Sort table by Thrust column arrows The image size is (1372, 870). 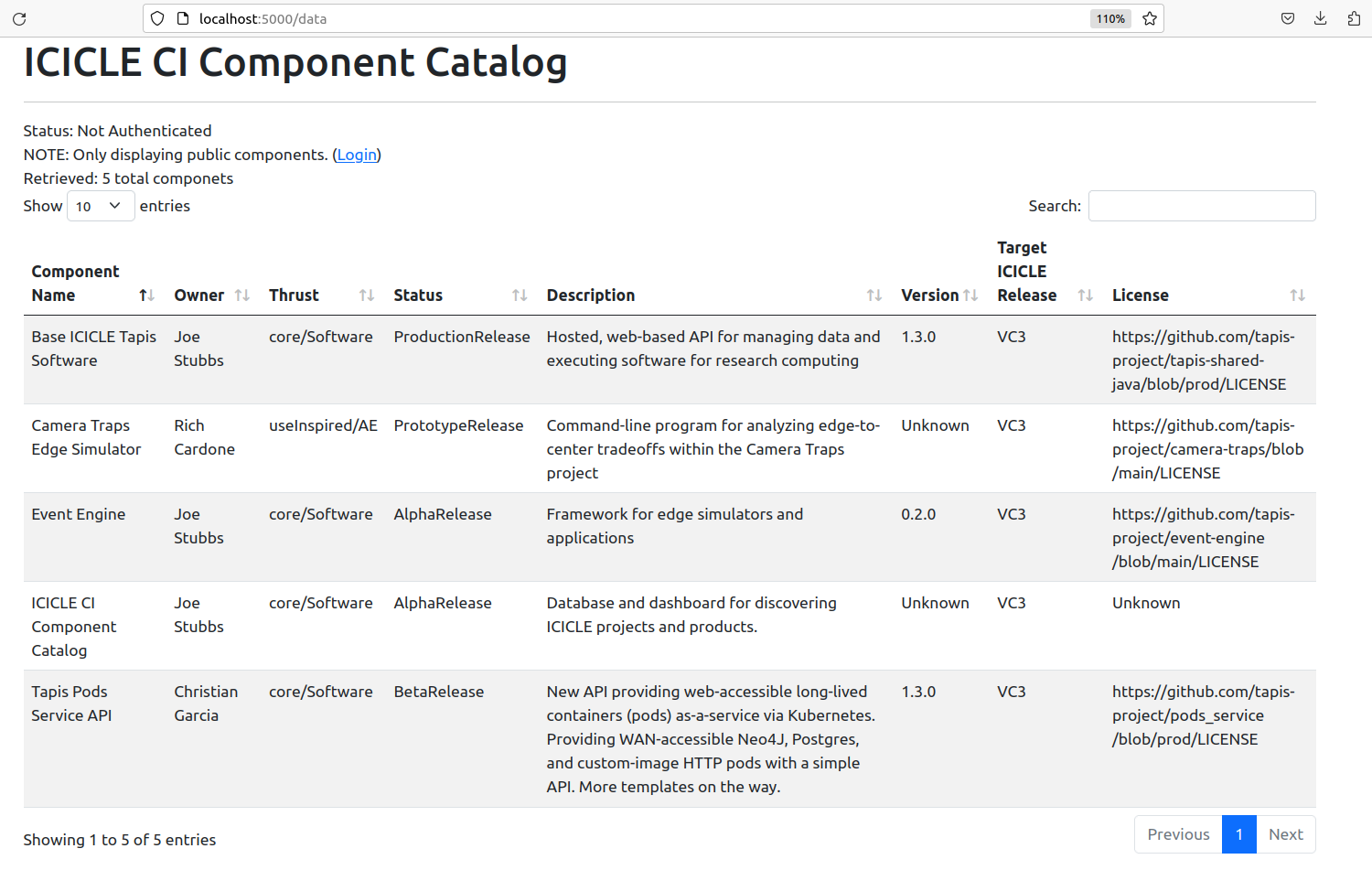coord(367,295)
